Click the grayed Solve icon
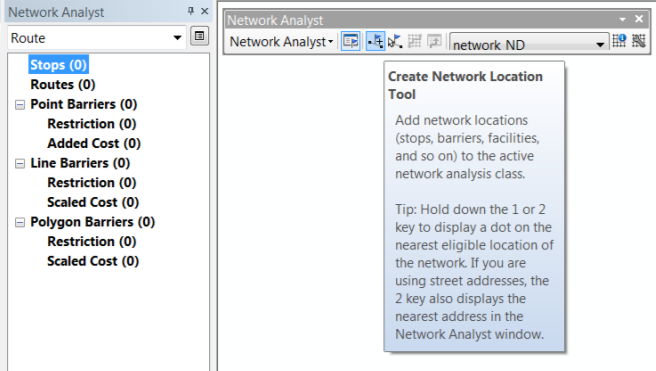Image resolution: width=656 pixels, height=371 pixels. click(415, 41)
